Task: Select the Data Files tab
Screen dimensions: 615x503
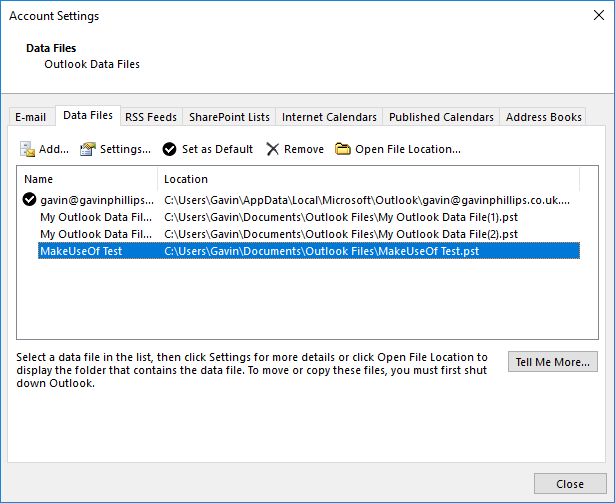Action: coord(88,116)
